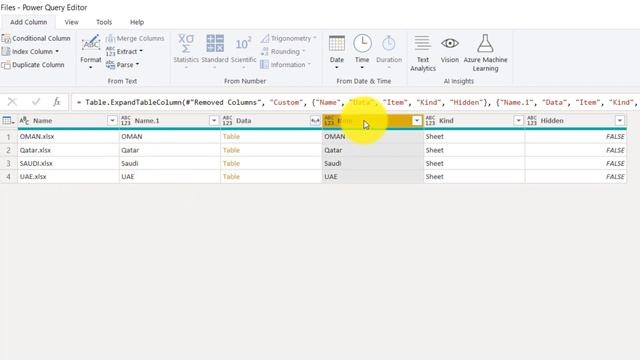Open the Table link in UAE row
The width and height of the screenshot is (640, 360).
(231, 177)
